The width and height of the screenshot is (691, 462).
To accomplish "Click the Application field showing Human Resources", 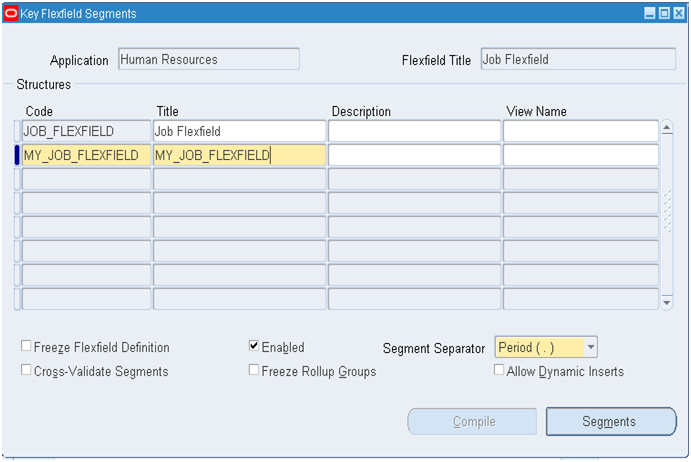I will (209, 59).
